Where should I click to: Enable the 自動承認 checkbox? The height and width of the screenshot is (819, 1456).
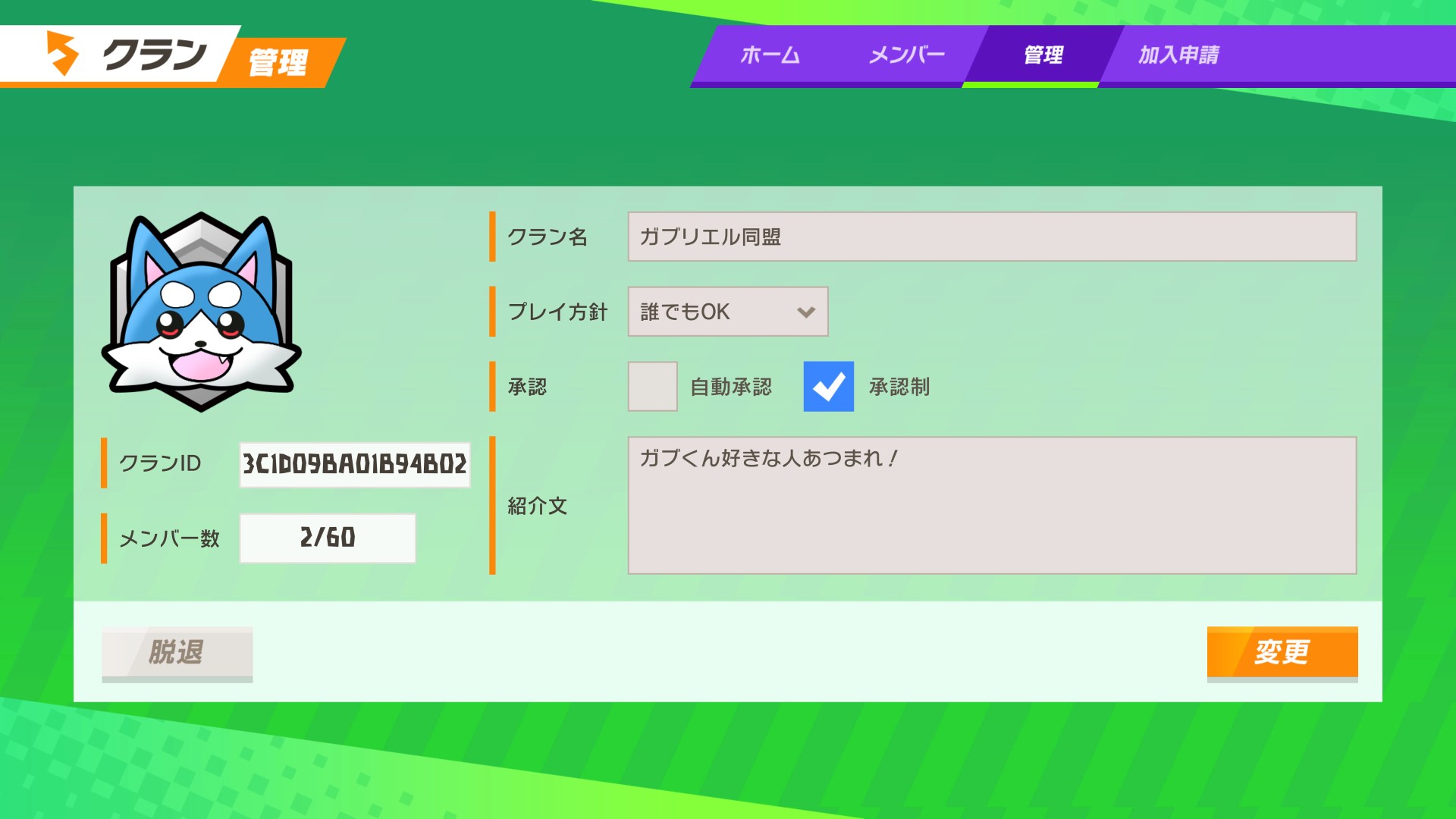[652, 387]
